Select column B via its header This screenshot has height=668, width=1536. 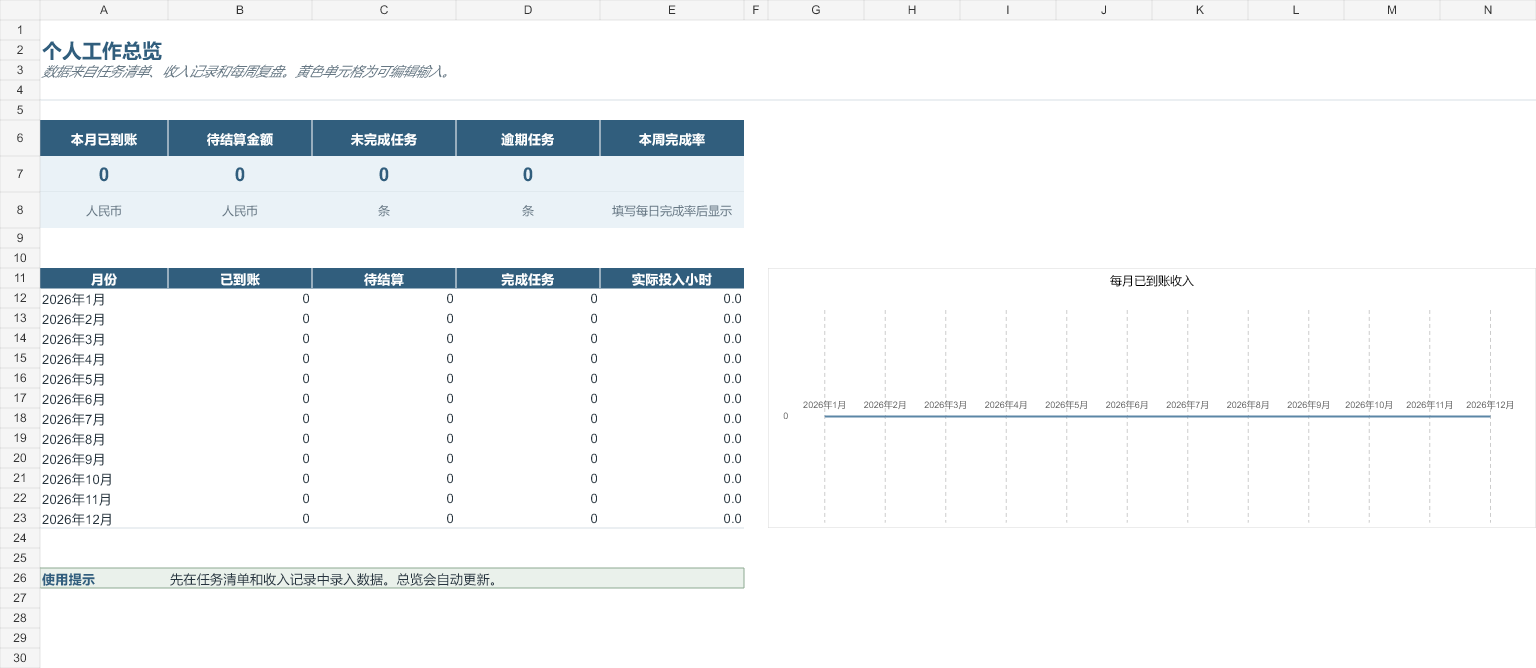tap(240, 10)
